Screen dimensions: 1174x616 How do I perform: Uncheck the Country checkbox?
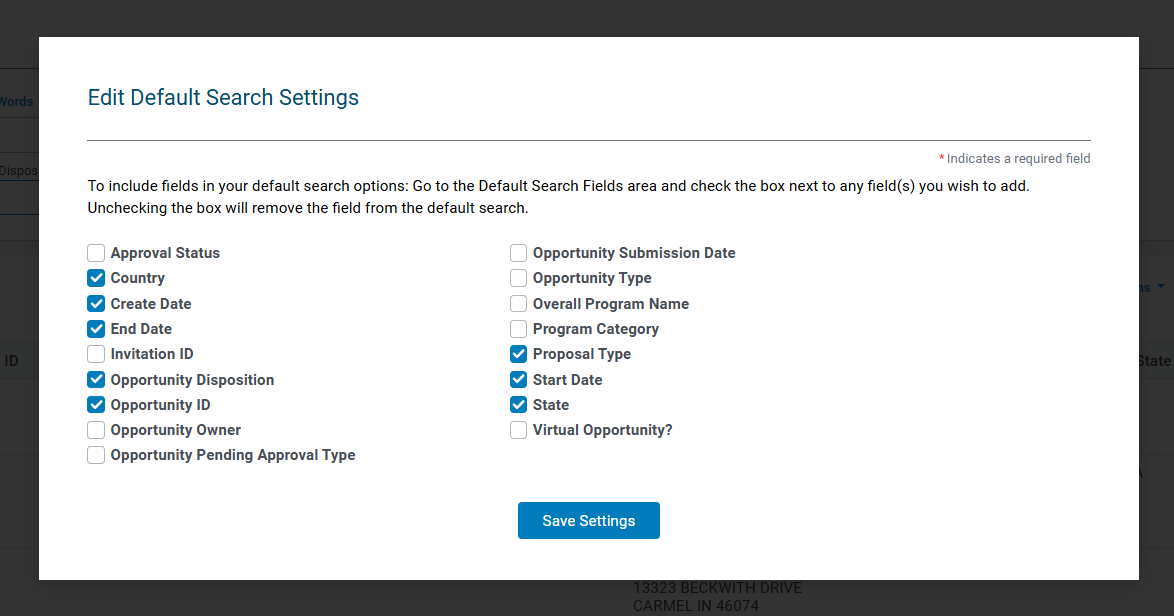(96, 278)
